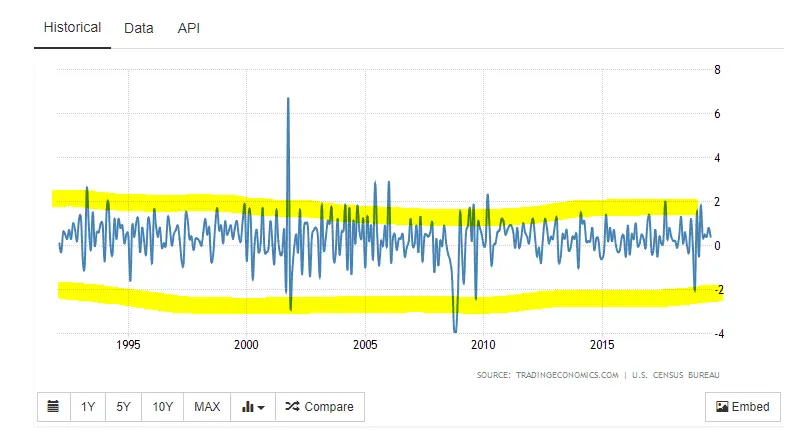Click the tallest spike peak near 2001

(x=288, y=99)
